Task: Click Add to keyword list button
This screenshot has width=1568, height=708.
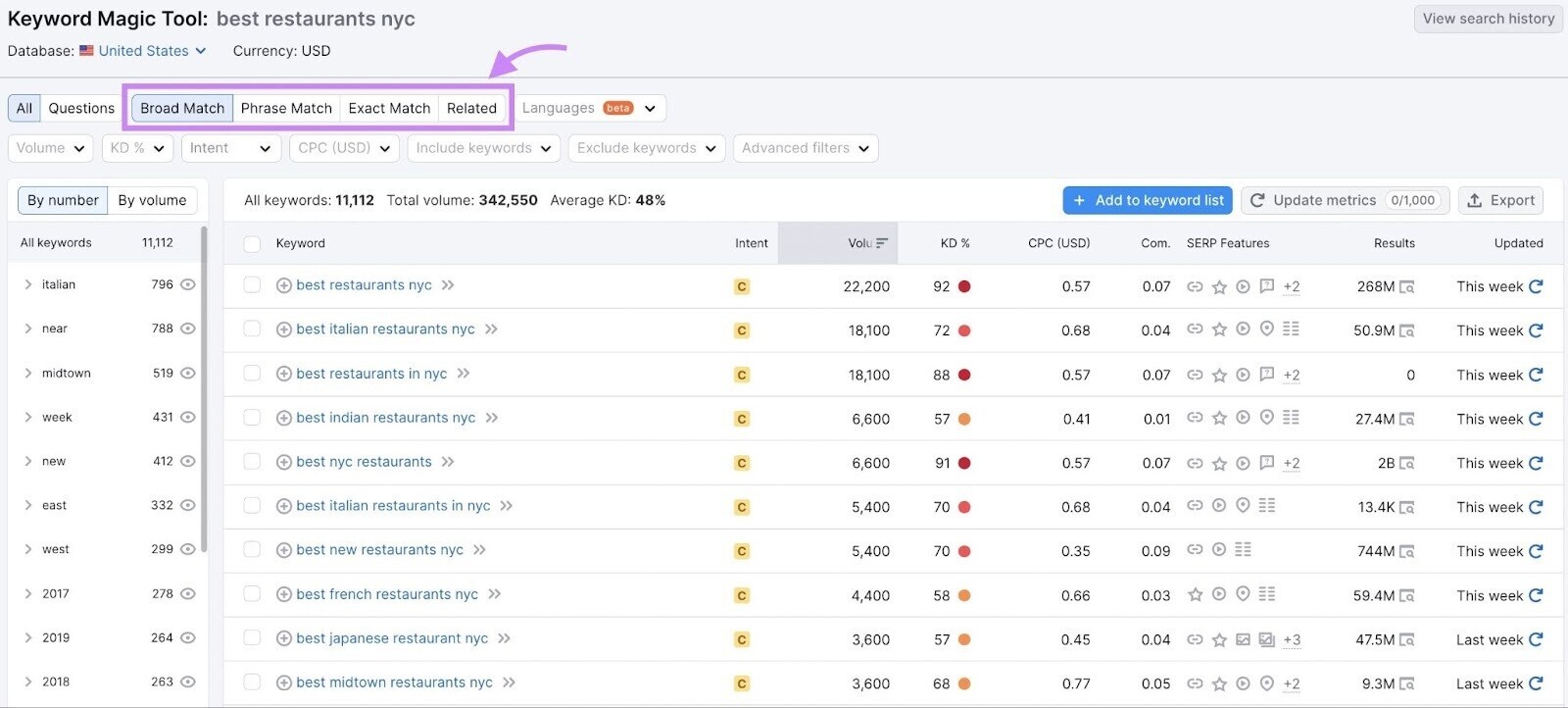Action: tap(1148, 200)
